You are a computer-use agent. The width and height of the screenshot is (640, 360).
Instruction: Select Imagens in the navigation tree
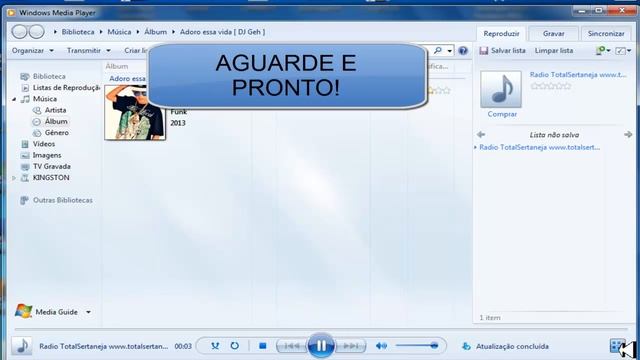click(x=47, y=155)
